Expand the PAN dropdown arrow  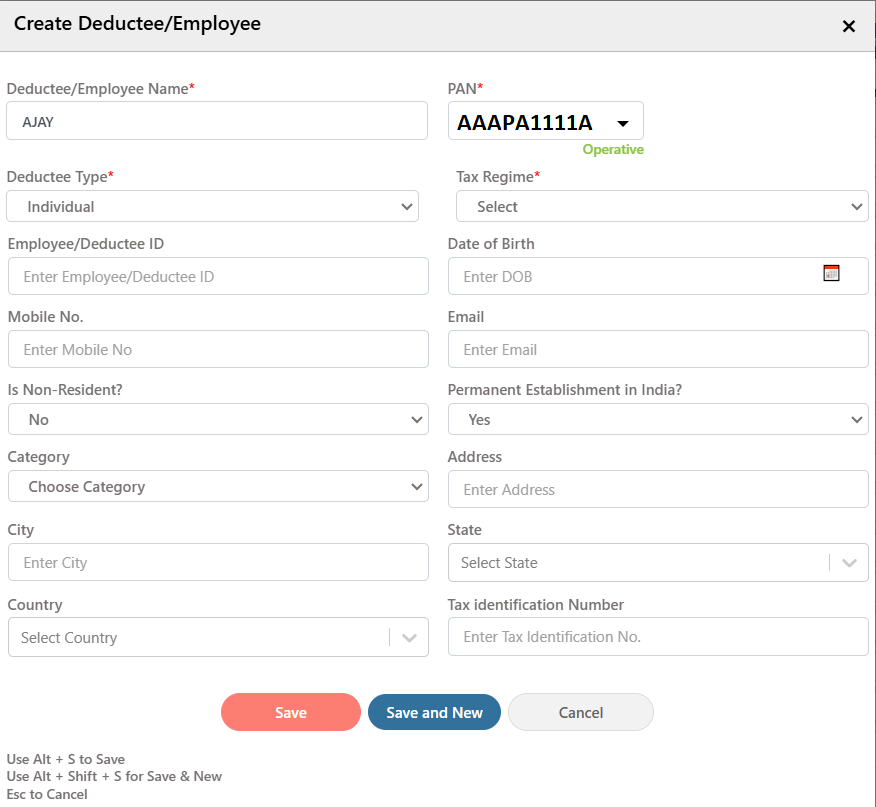(x=623, y=123)
